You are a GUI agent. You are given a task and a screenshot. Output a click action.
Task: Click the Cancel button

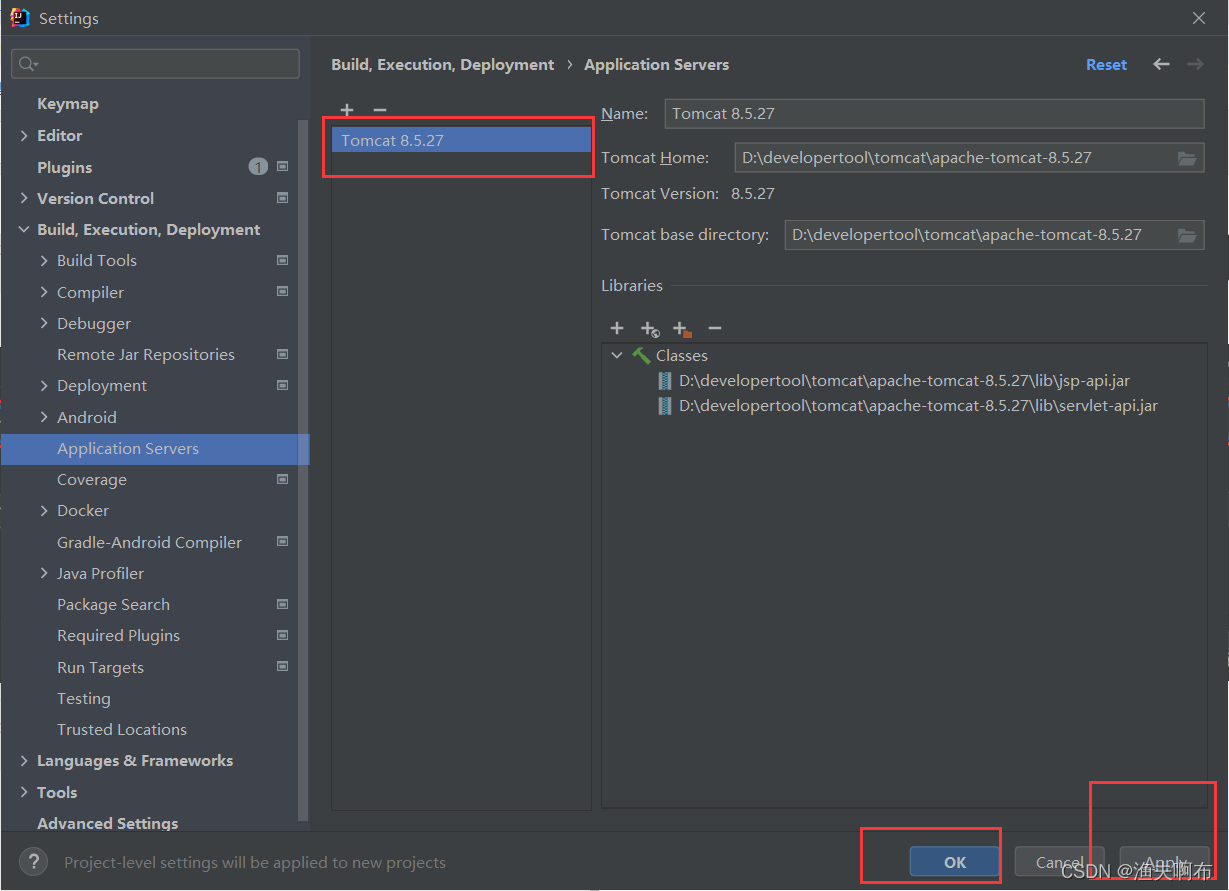(x=1060, y=862)
